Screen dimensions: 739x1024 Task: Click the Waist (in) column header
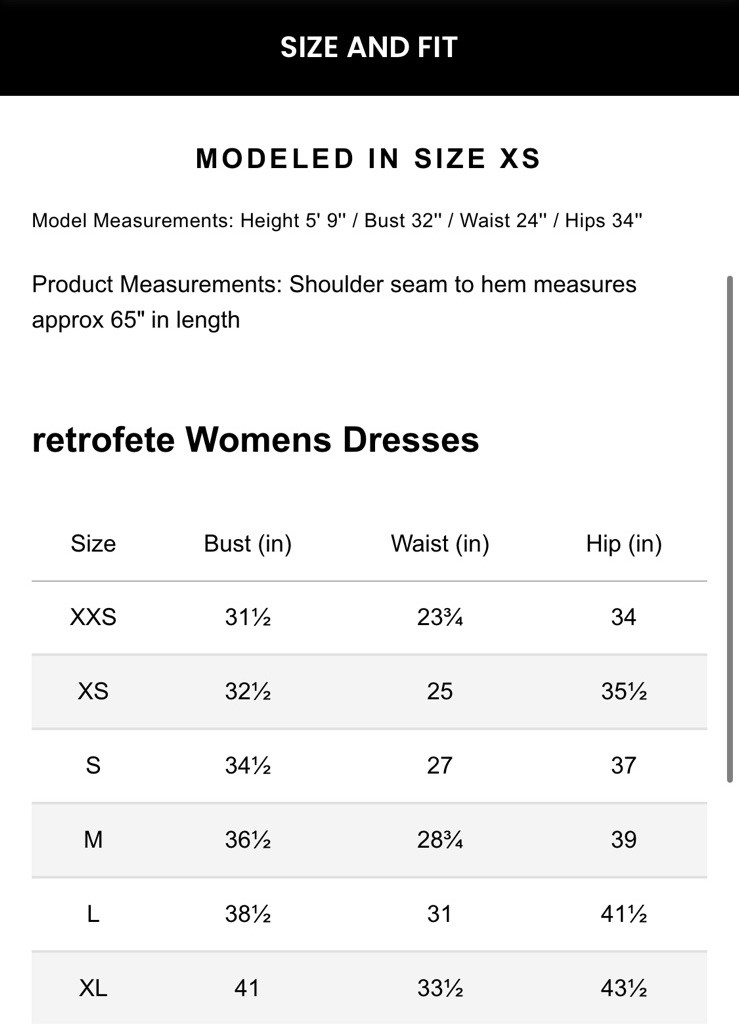tap(440, 543)
